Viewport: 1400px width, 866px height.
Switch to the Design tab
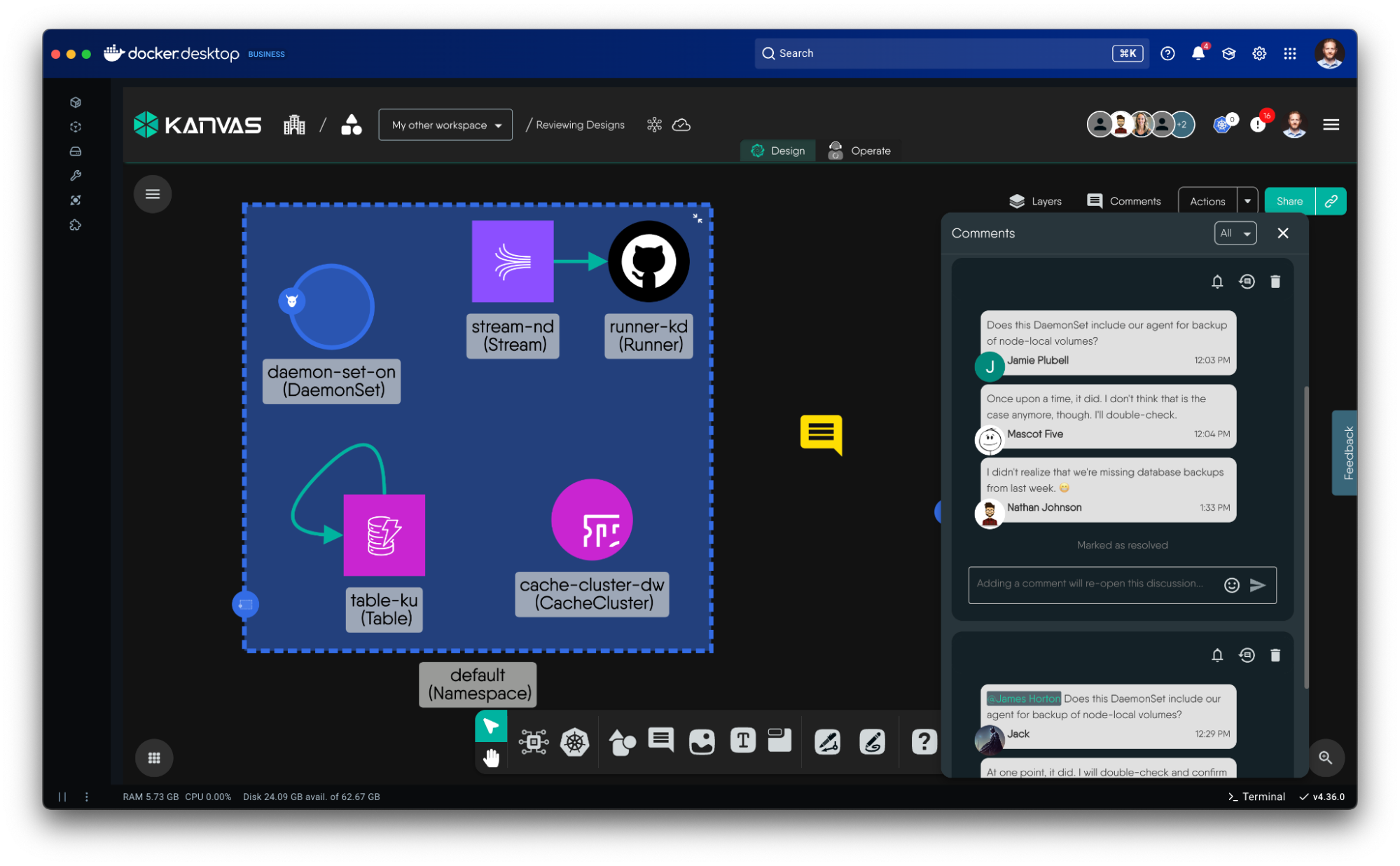tap(777, 151)
